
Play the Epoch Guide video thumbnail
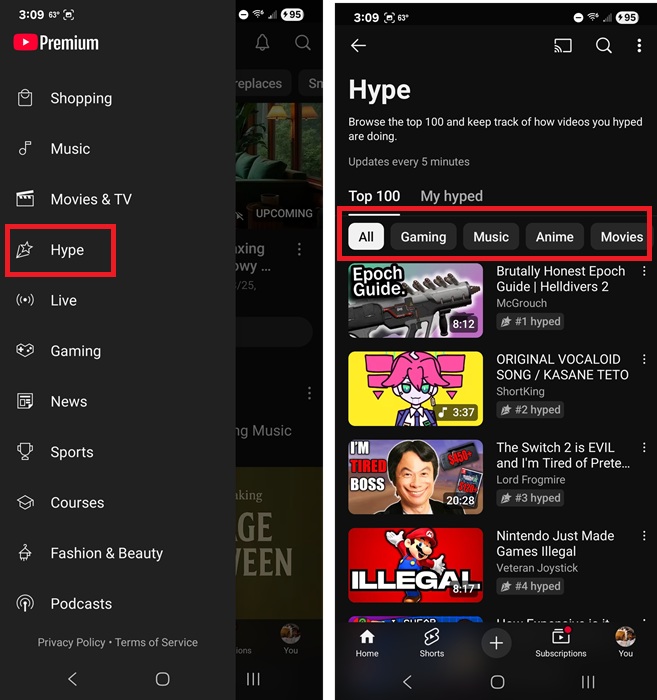[416, 300]
